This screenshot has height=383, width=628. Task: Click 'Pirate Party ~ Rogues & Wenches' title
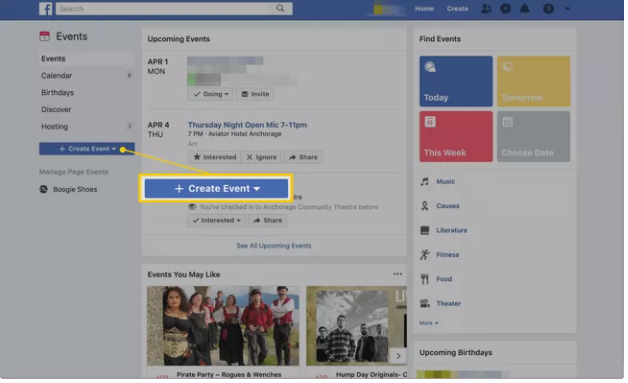pyautogui.click(x=229, y=375)
